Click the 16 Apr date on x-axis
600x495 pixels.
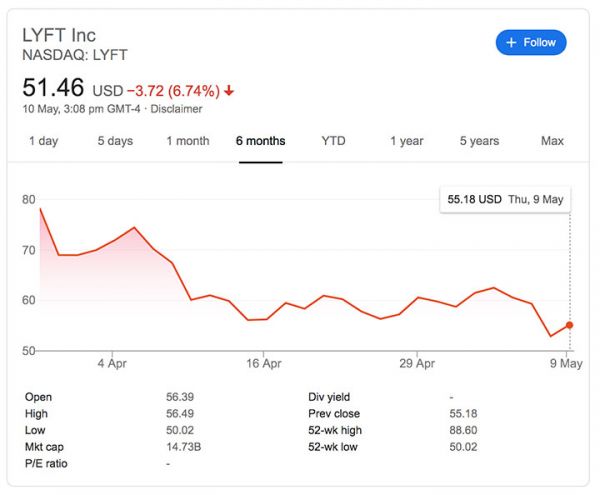point(265,364)
